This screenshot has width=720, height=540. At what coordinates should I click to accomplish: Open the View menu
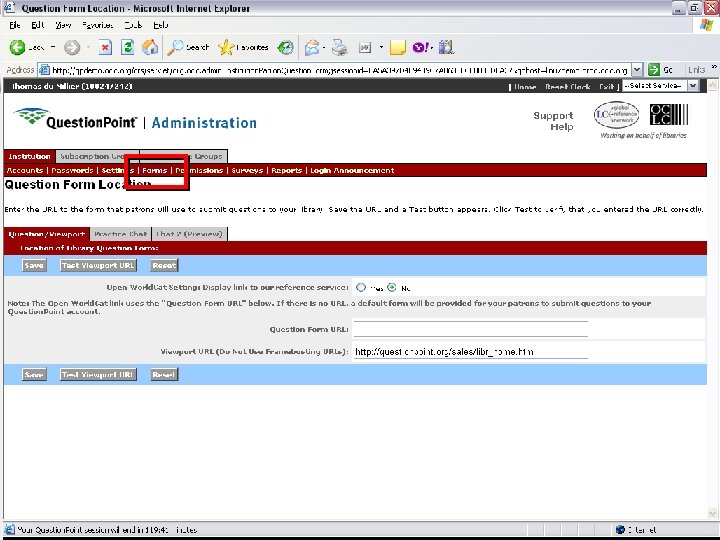point(63,25)
